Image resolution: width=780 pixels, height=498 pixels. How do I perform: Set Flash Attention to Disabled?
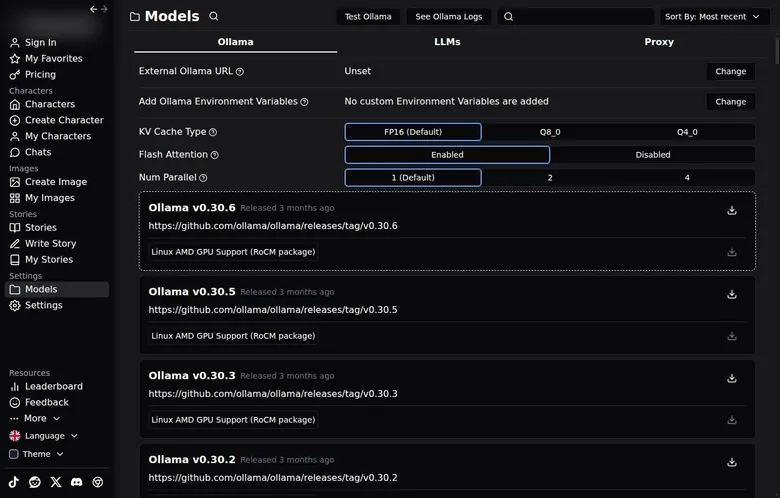coord(653,155)
